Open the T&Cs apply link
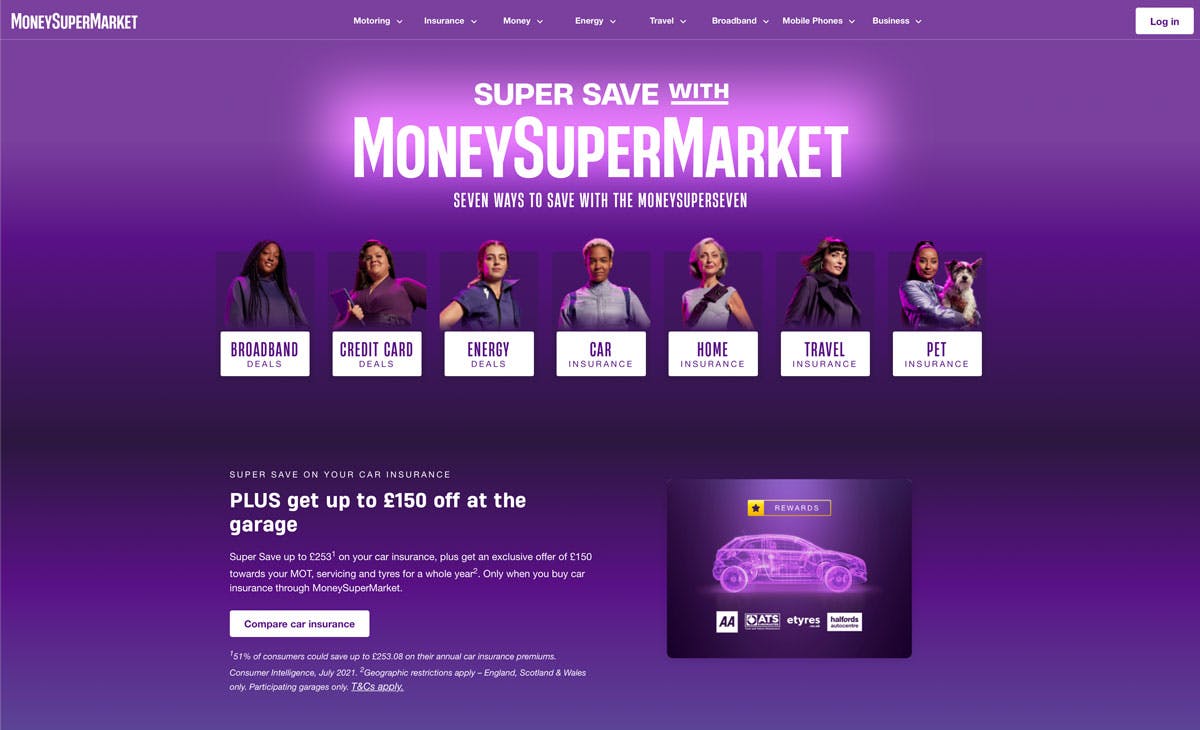 pyautogui.click(x=377, y=687)
